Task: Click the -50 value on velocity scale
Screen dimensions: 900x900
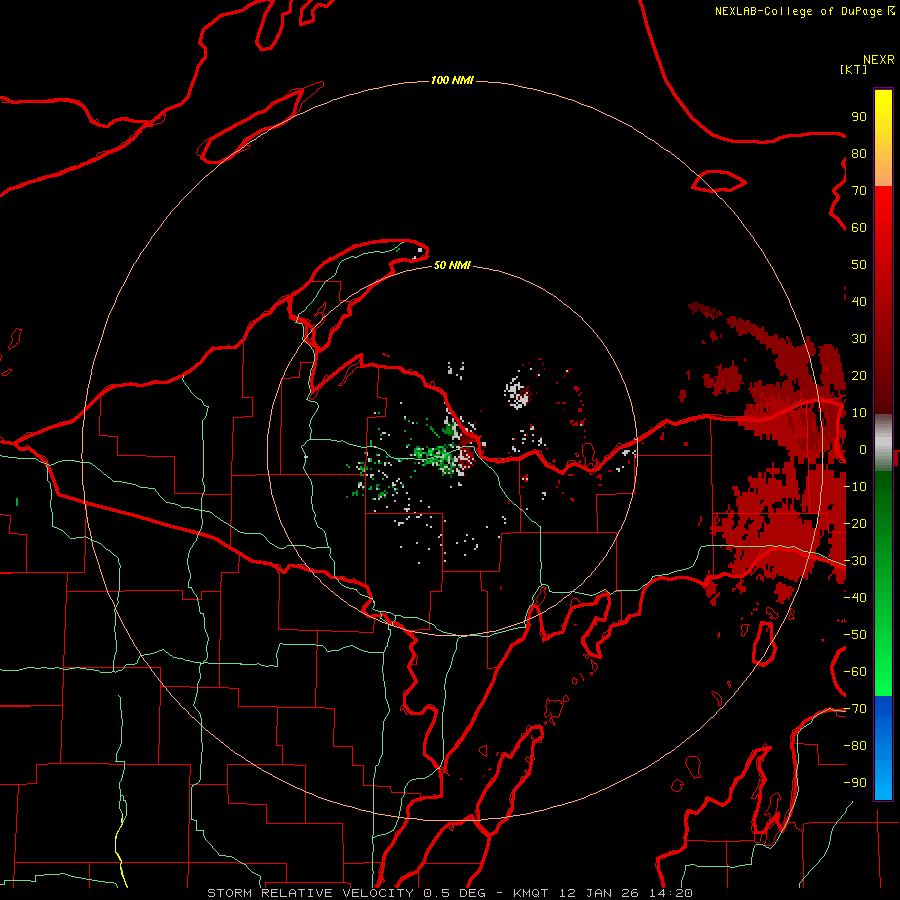Action: click(x=855, y=635)
